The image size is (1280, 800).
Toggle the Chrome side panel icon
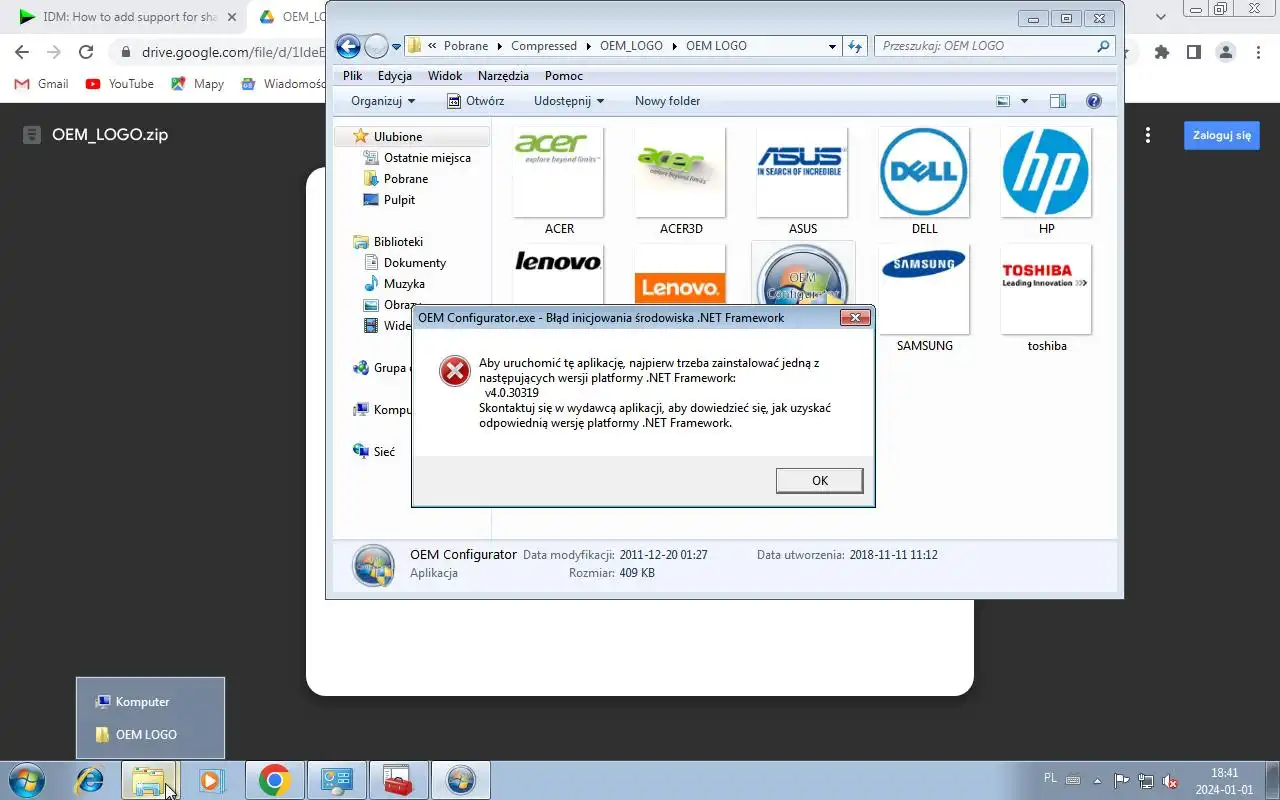(1194, 52)
